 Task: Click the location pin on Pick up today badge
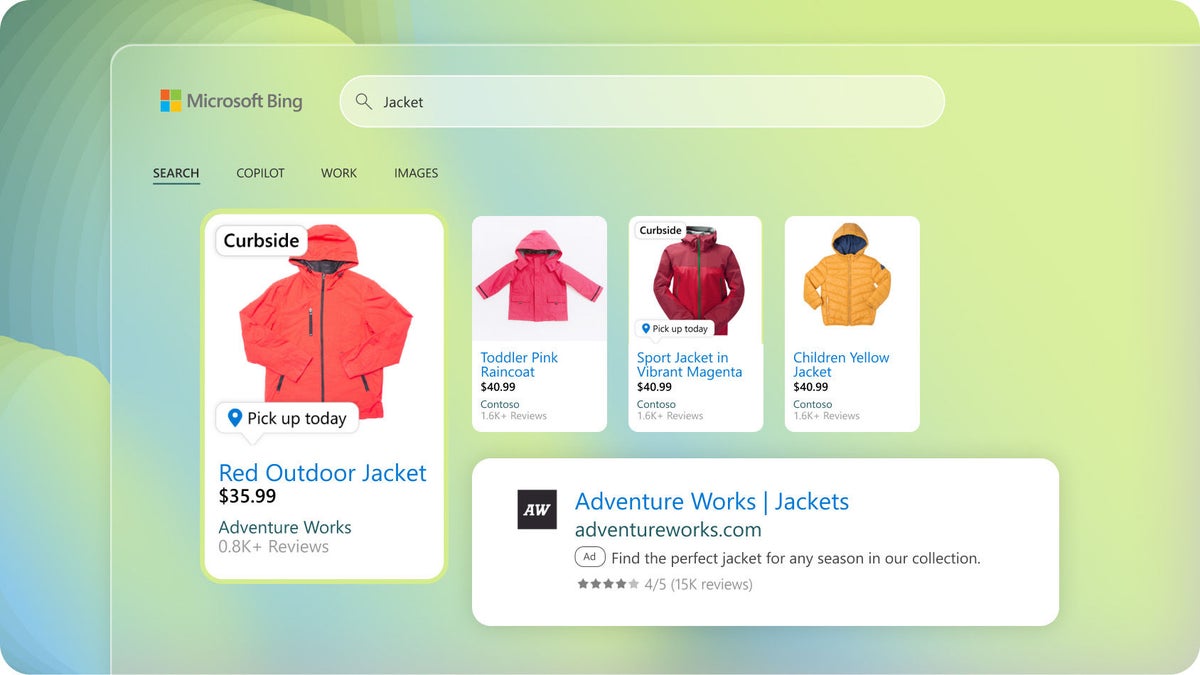tap(236, 418)
